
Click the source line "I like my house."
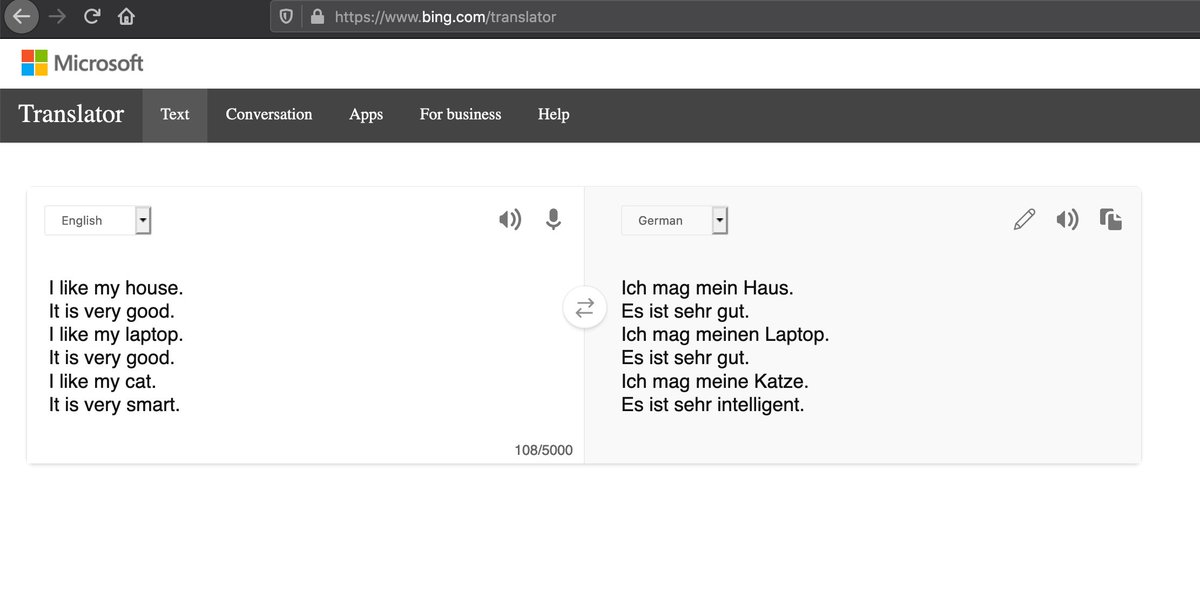click(116, 288)
